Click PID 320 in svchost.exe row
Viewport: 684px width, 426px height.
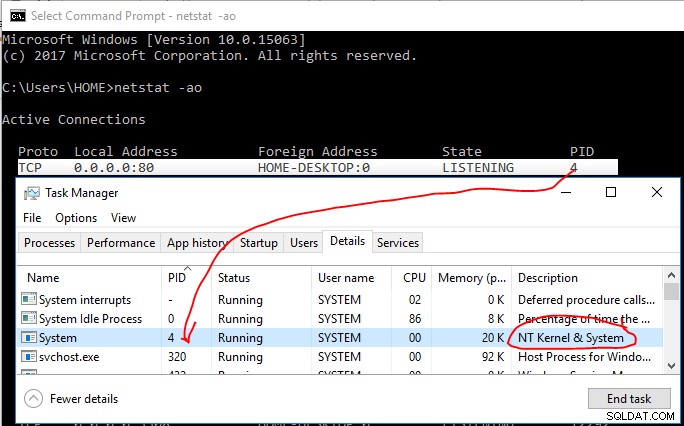pos(177,357)
